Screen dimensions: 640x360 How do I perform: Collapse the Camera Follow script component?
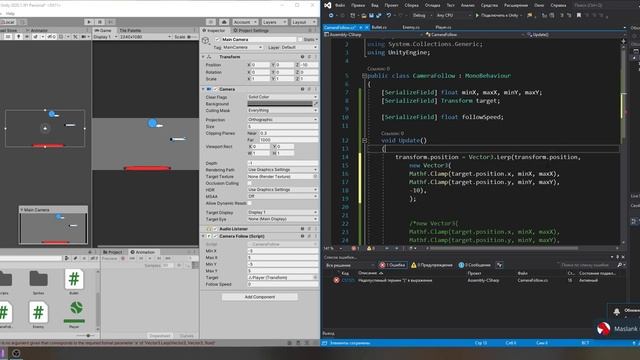(x=203, y=236)
